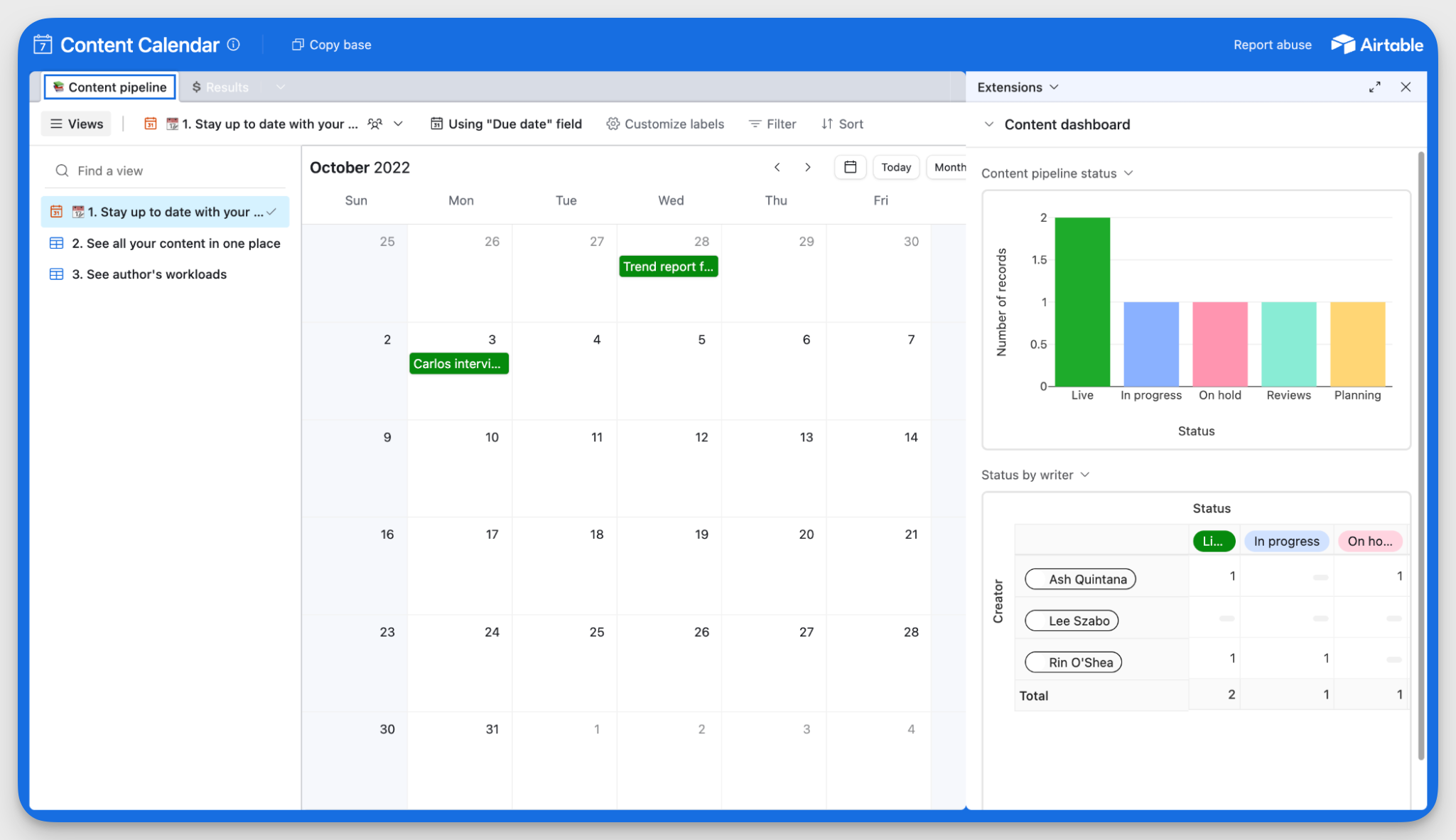Click the grid icon beside See author's workloads
The width and height of the screenshot is (1456, 840).
tap(56, 274)
